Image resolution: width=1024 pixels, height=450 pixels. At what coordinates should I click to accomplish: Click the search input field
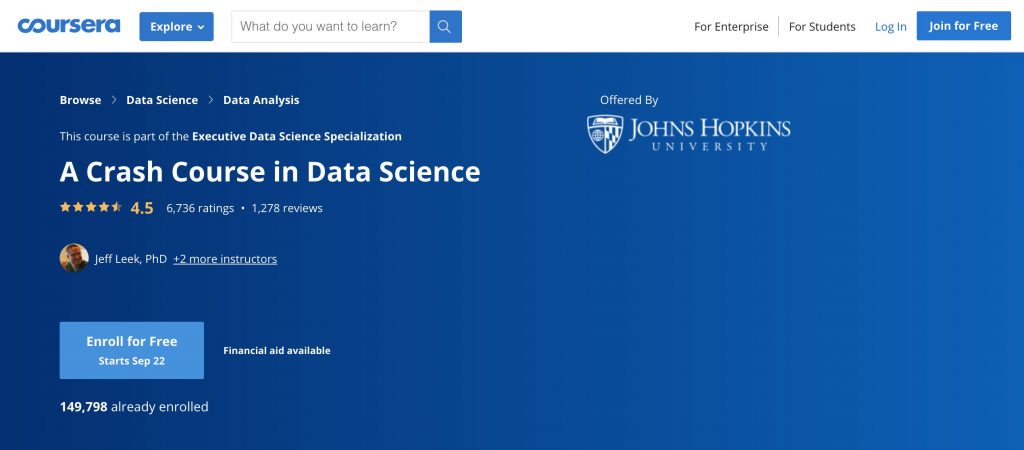pos(330,27)
